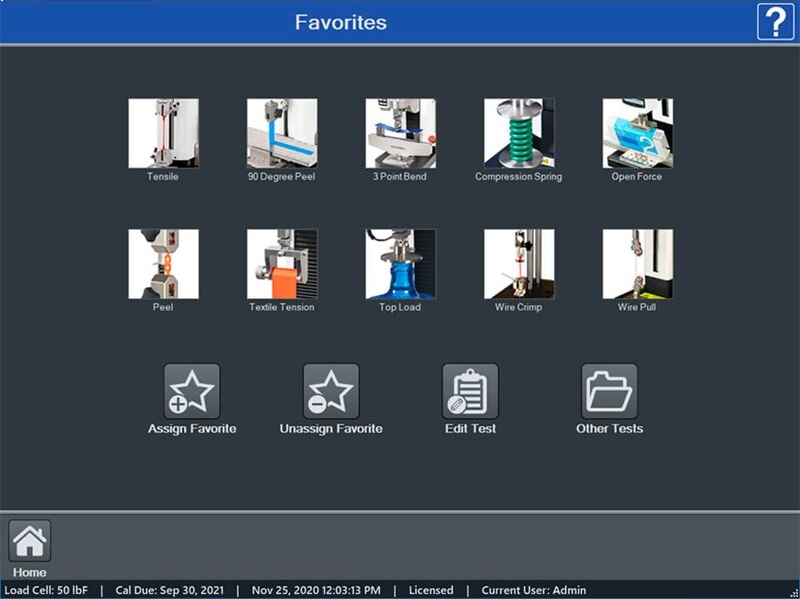This screenshot has height=599, width=800.
Task: Select the Wire Pull test
Action: pyautogui.click(x=637, y=264)
